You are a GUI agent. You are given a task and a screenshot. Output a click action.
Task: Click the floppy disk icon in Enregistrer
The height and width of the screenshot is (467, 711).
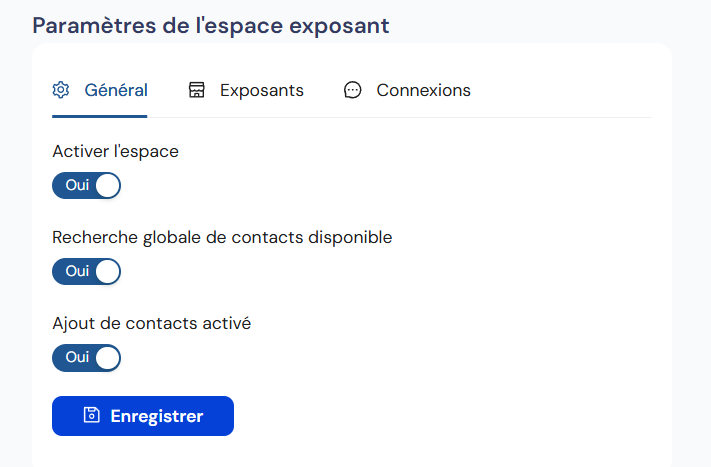[92, 416]
